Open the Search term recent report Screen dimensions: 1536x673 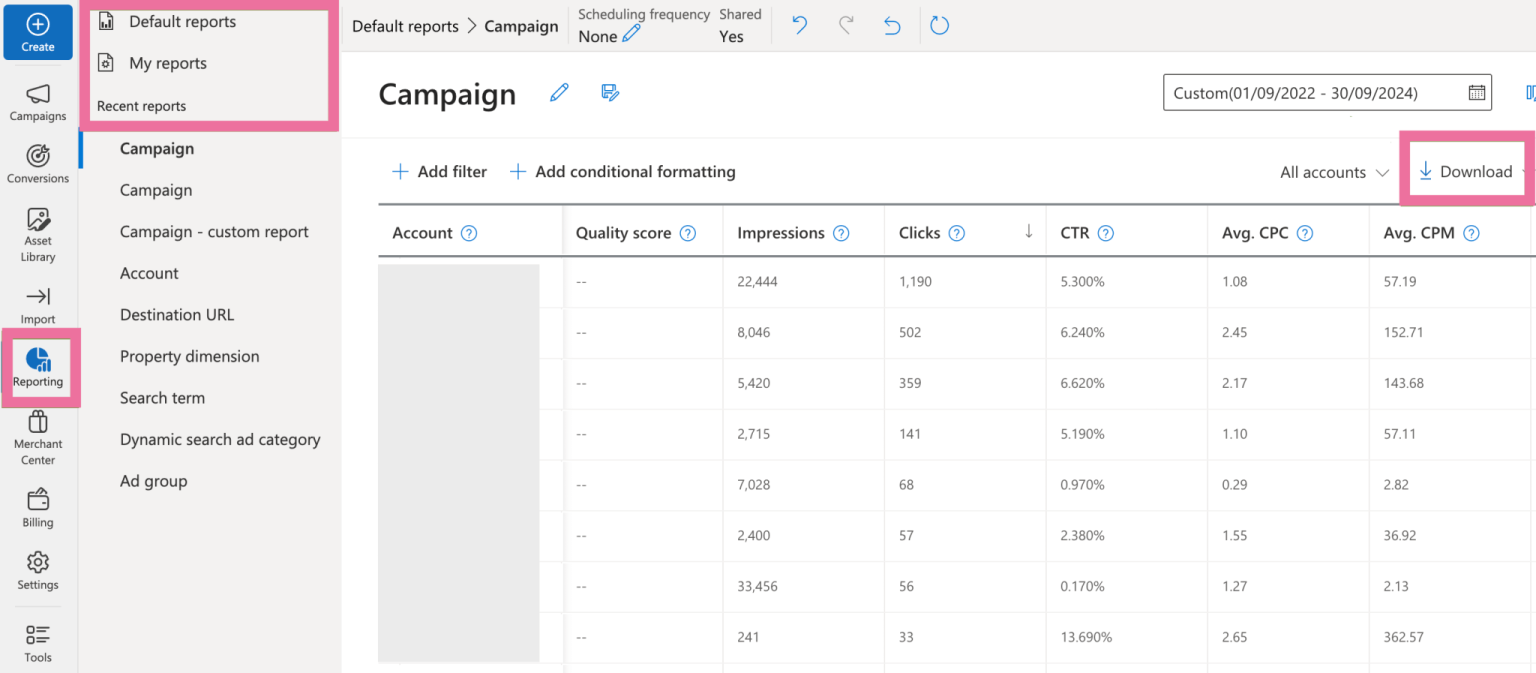162,397
